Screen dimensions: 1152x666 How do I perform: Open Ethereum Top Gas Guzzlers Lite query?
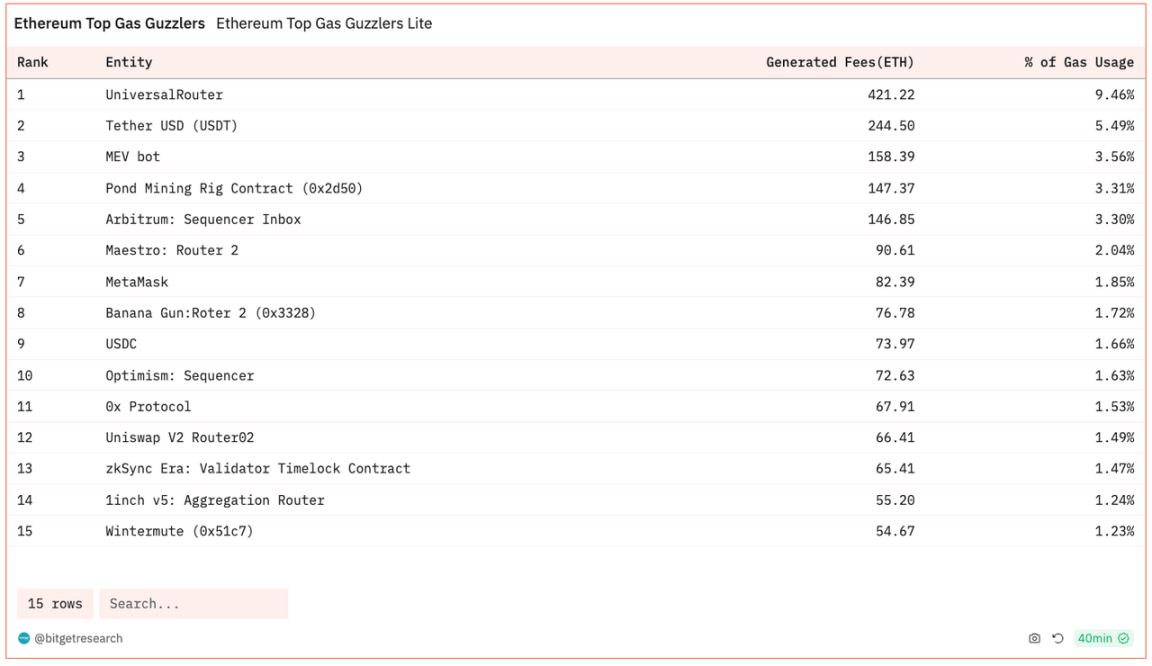(324, 23)
